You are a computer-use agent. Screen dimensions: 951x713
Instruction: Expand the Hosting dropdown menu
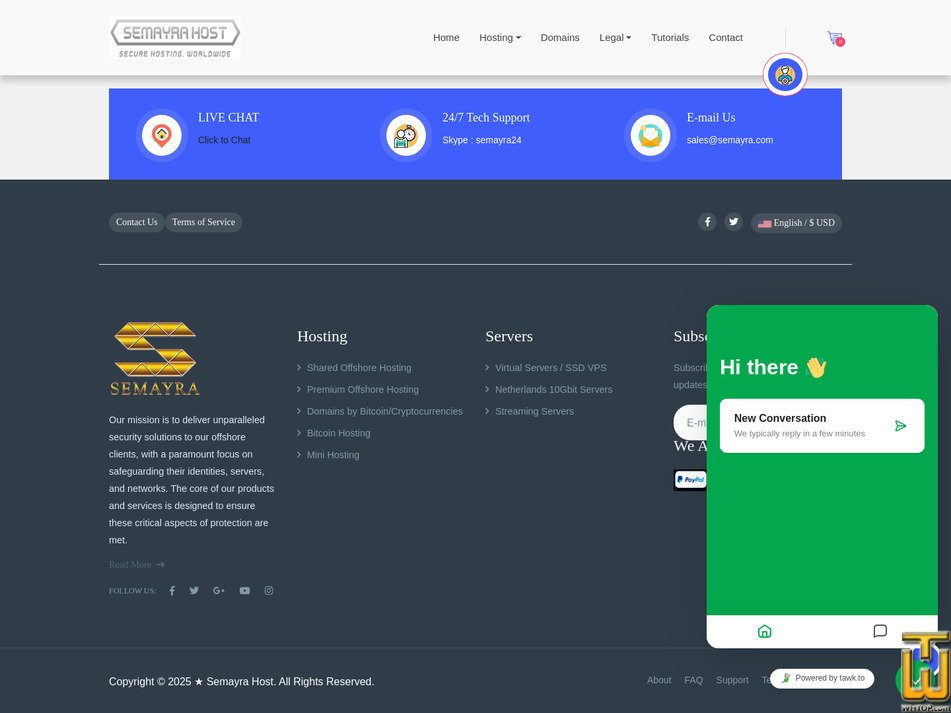(x=499, y=38)
